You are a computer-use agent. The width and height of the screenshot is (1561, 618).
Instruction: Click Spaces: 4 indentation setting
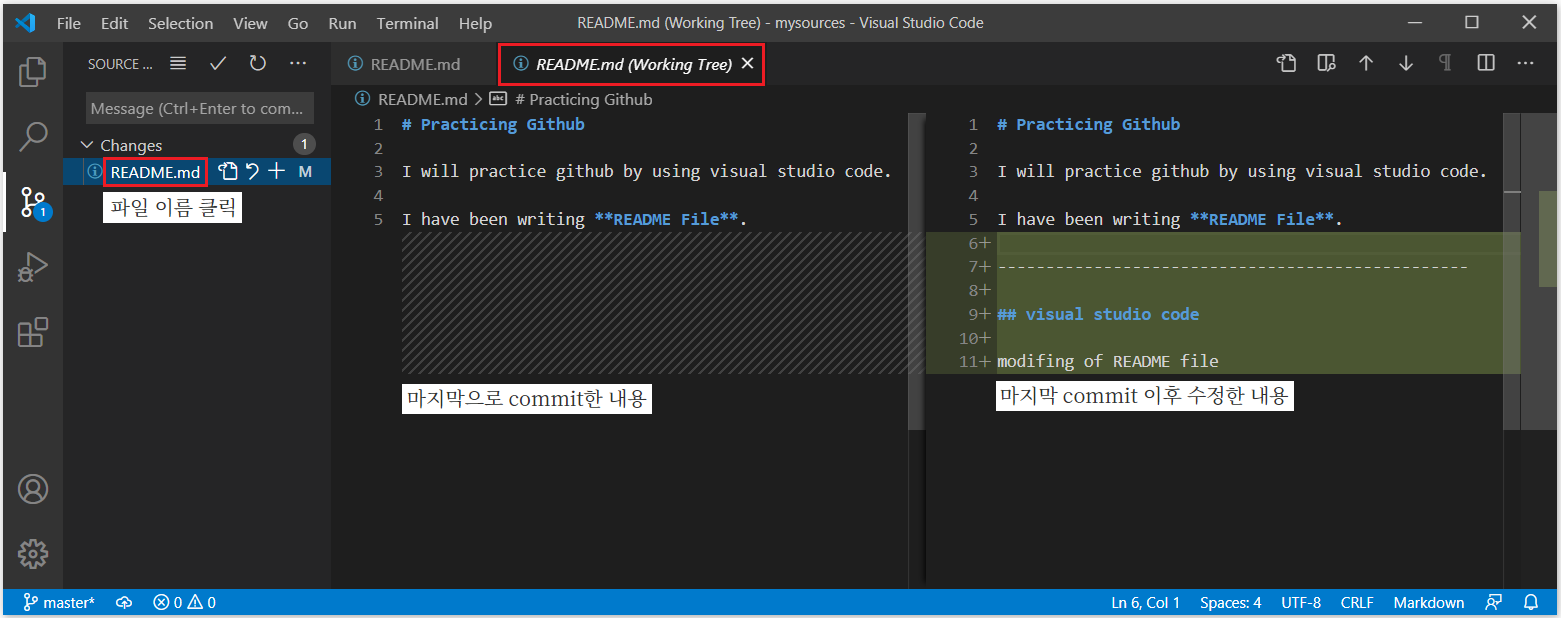[1230, 602]
